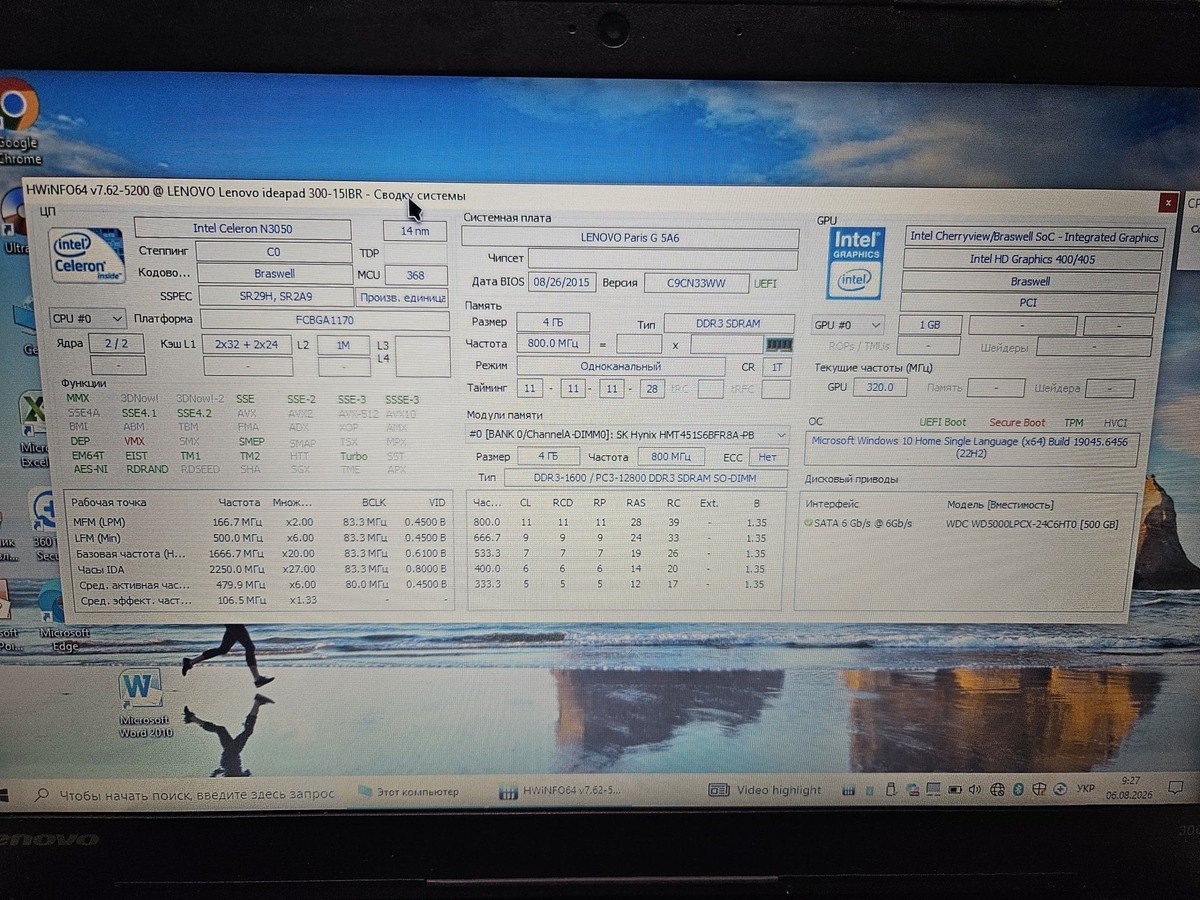Click the Произв. единица button
This screenshot has height=900, width=1200.
tap(403, 297)
